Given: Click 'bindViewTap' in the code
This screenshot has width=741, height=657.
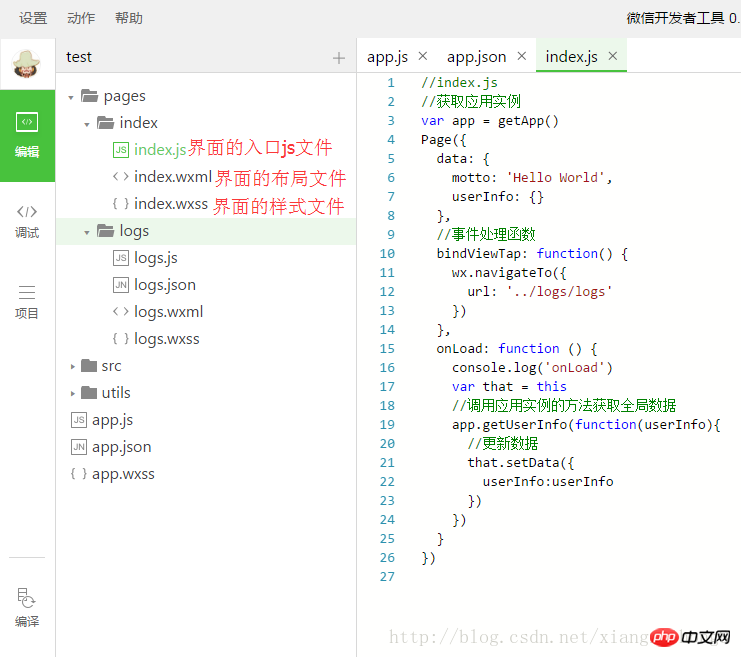Looking at the screenshot, I should (478, 254).
